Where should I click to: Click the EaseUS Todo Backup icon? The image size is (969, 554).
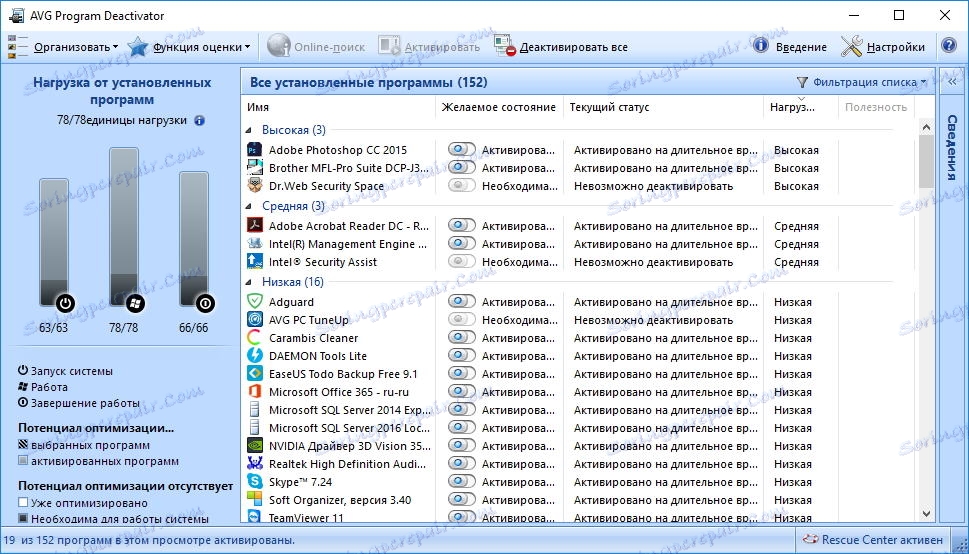[x=255, y=373]
